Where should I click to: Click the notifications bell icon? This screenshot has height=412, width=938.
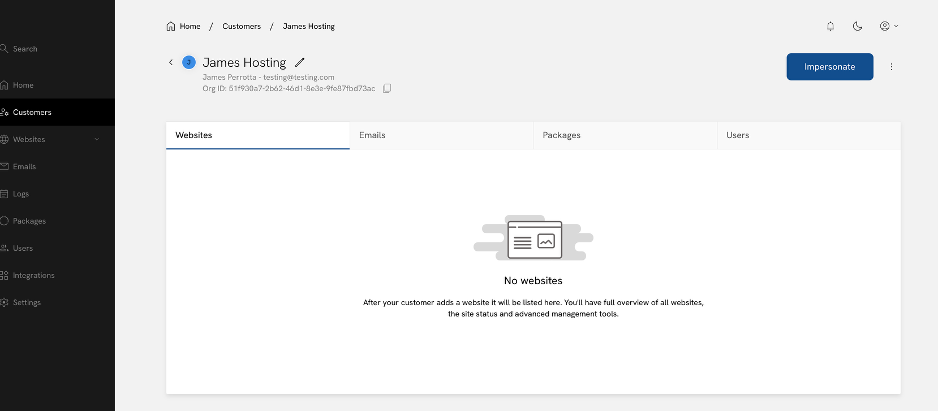coord(830,26)
